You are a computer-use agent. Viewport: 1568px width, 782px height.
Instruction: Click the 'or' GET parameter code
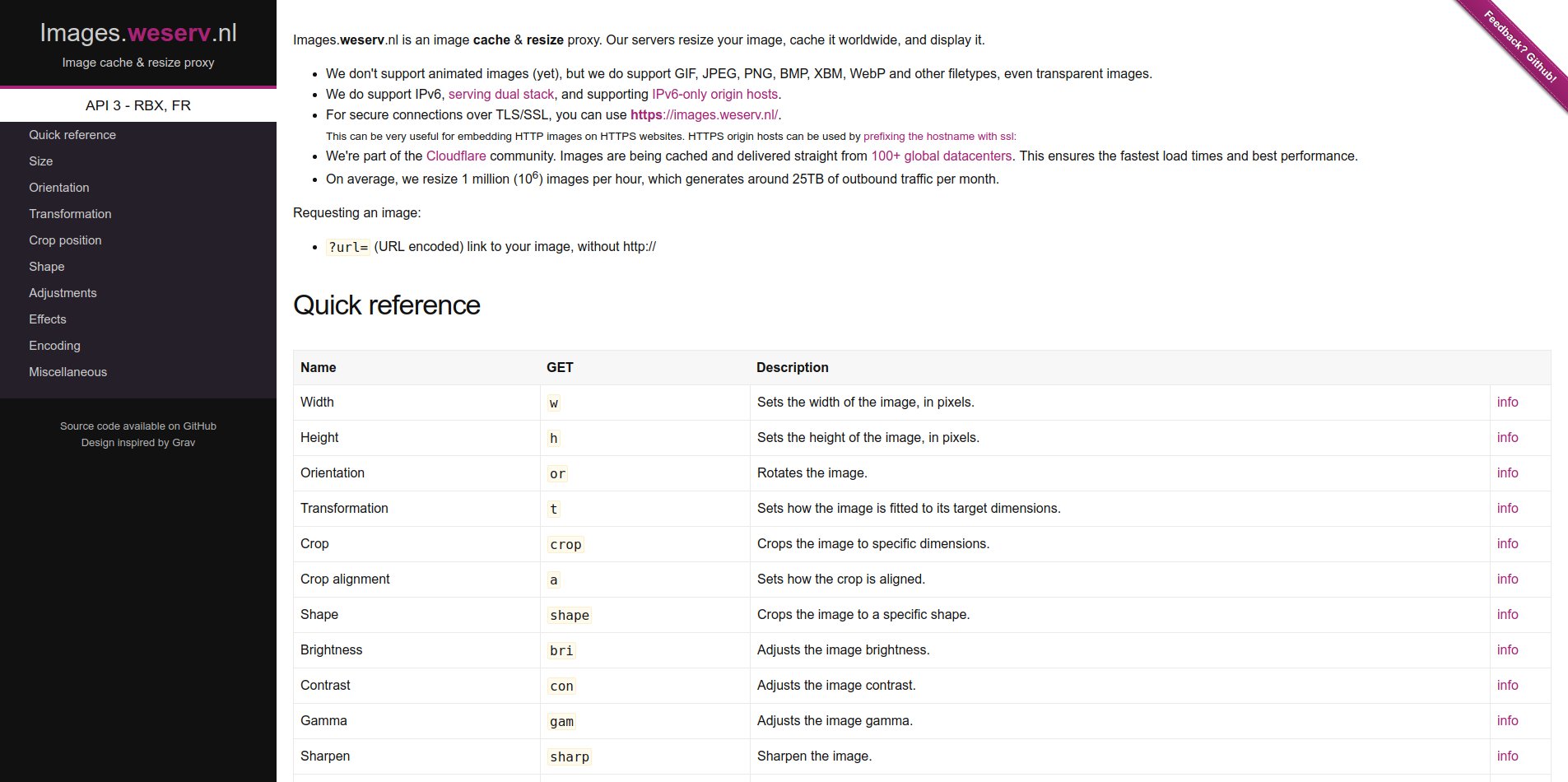[557, 474]
